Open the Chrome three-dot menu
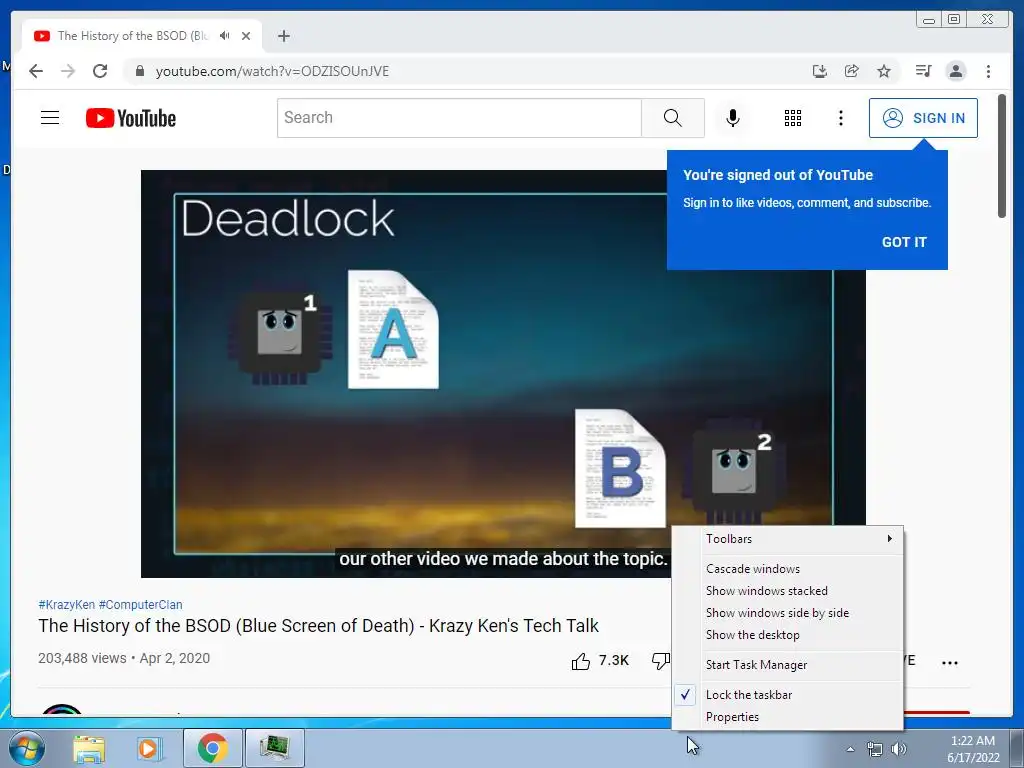1024x768 pixels. tap(988, 71)
